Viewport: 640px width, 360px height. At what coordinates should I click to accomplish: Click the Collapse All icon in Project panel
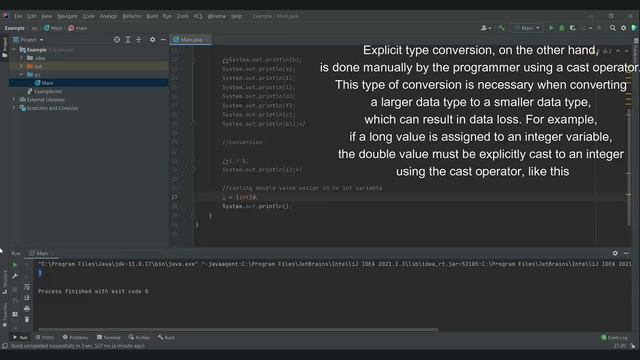coord(139,40)
